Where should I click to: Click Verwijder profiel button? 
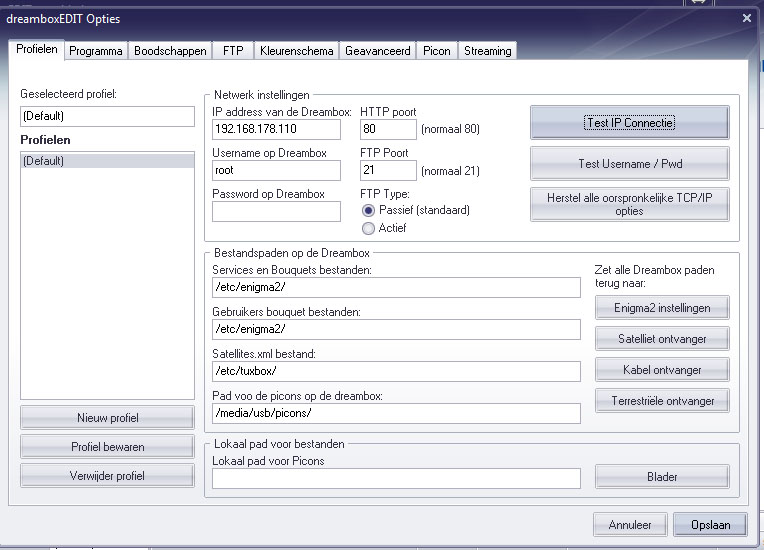[x=107, y=476]
